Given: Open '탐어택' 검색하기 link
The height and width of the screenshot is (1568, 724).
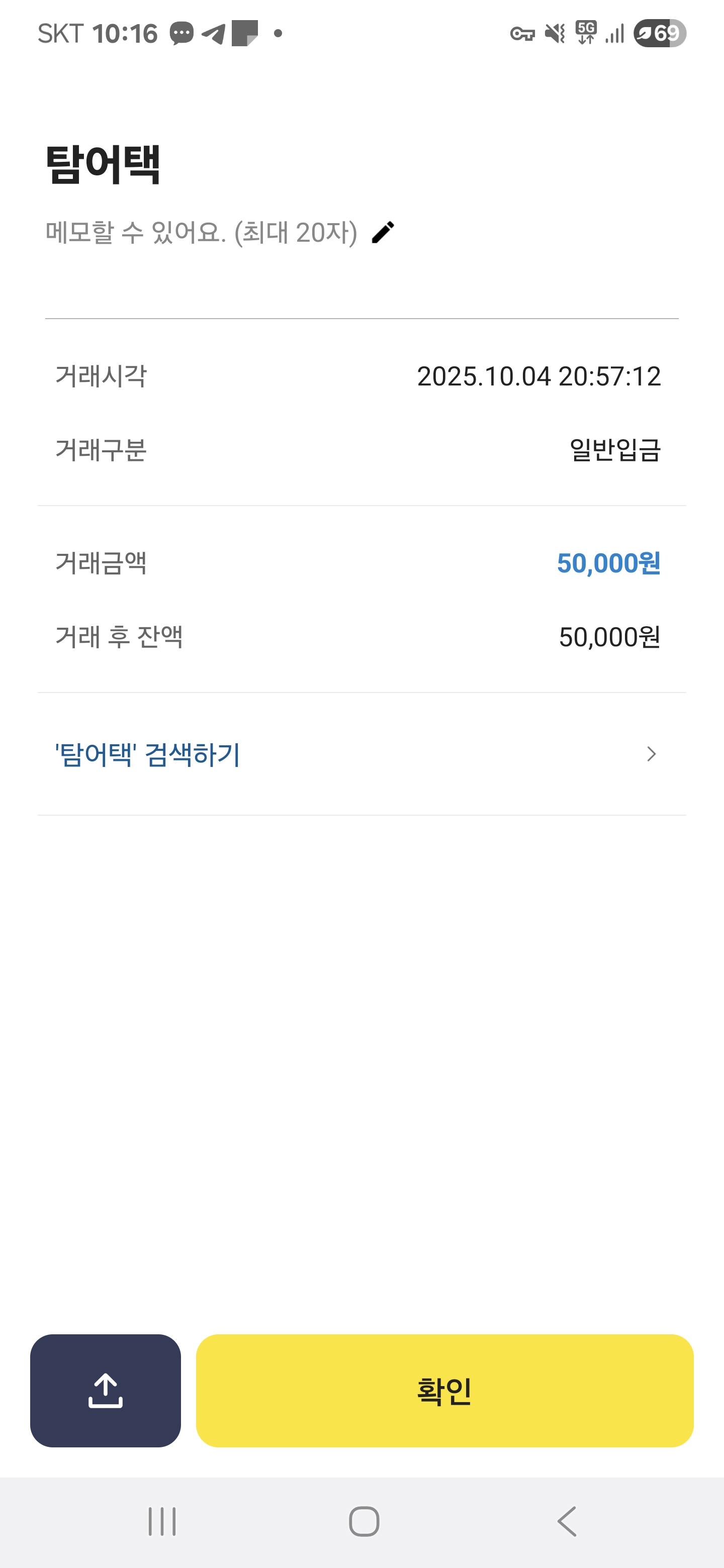Looking at the screenshot, I should (148, 754).
